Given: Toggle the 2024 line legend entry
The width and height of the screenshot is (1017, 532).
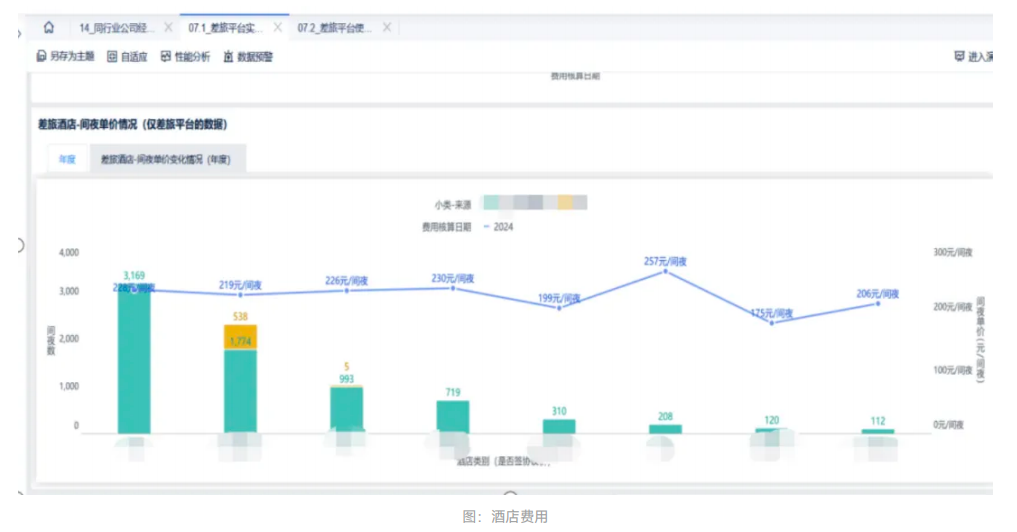Looking at the screenshot, I should point(498,227).
